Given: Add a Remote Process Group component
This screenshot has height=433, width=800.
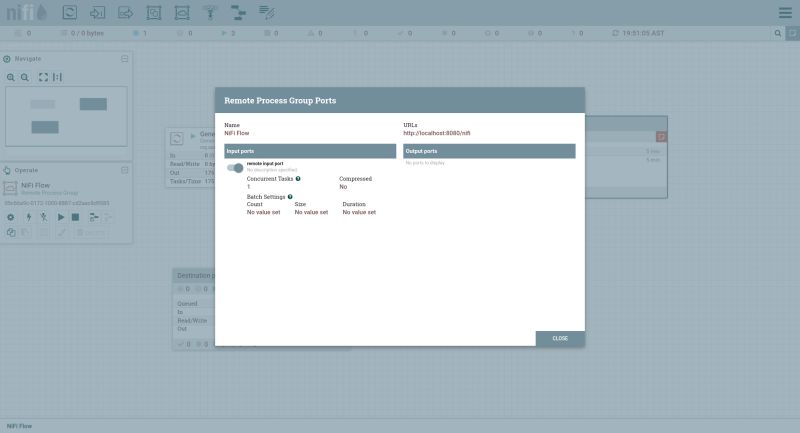Looking at the screenshot, I should (x=182, y=12).
